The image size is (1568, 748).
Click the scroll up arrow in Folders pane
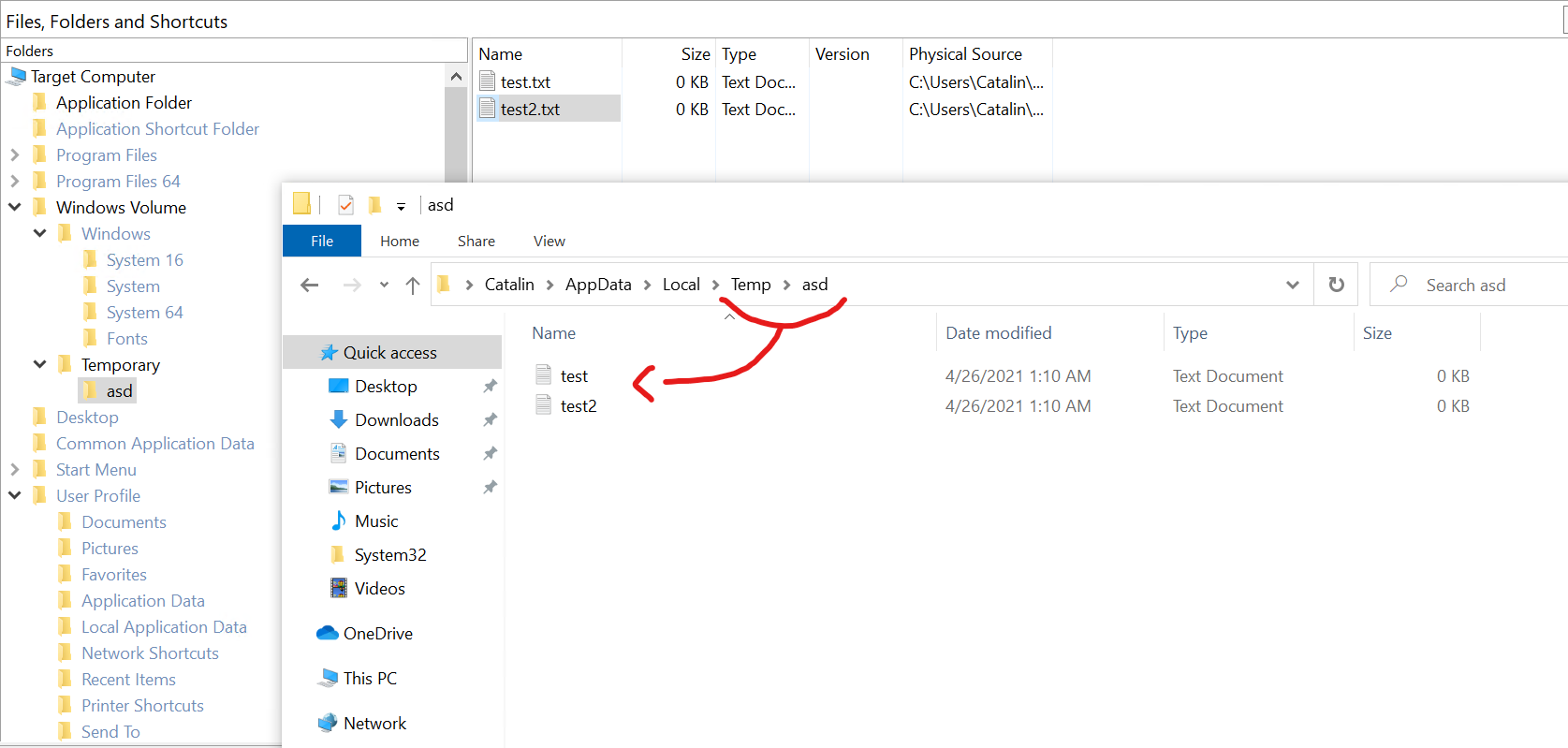[x=456, y=77]
